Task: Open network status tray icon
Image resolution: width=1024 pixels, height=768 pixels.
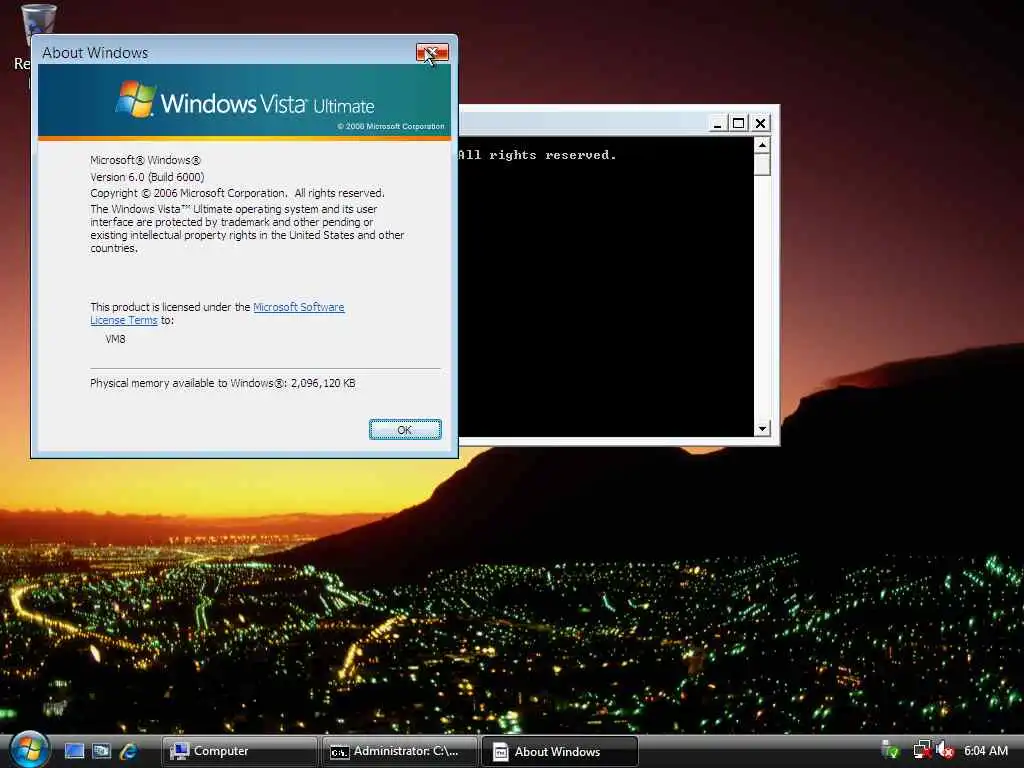Action: click(x=921, y=750)
